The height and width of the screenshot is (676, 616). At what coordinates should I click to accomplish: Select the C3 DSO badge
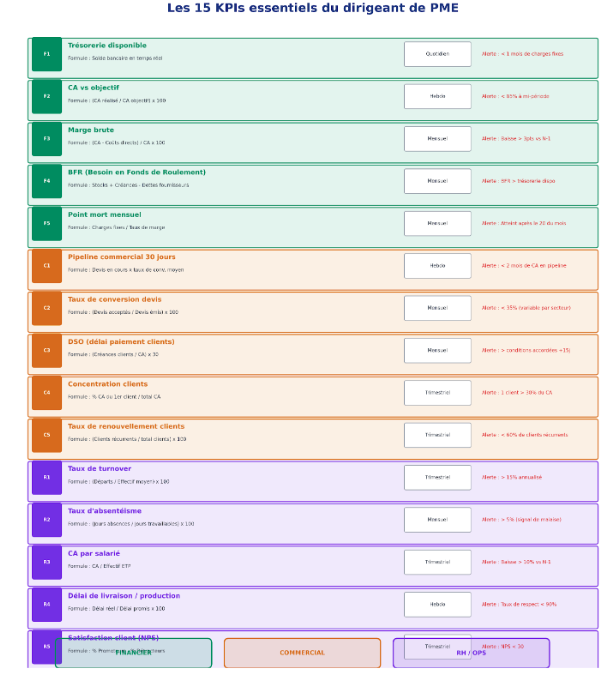pos(46,350)
